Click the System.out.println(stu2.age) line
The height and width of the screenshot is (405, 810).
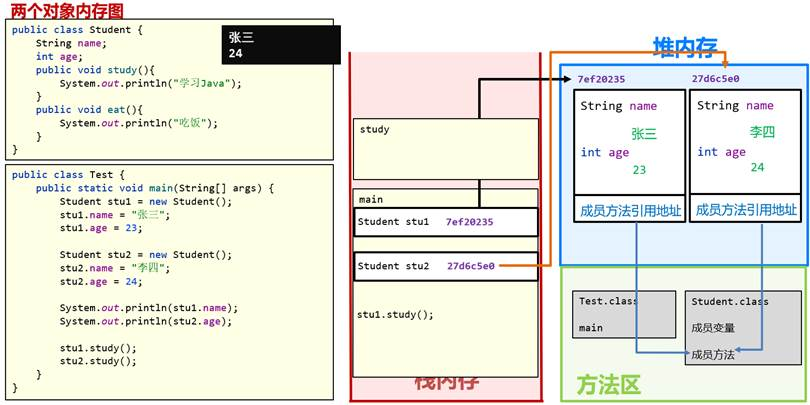pyautogui.click(x=146, y=321)
